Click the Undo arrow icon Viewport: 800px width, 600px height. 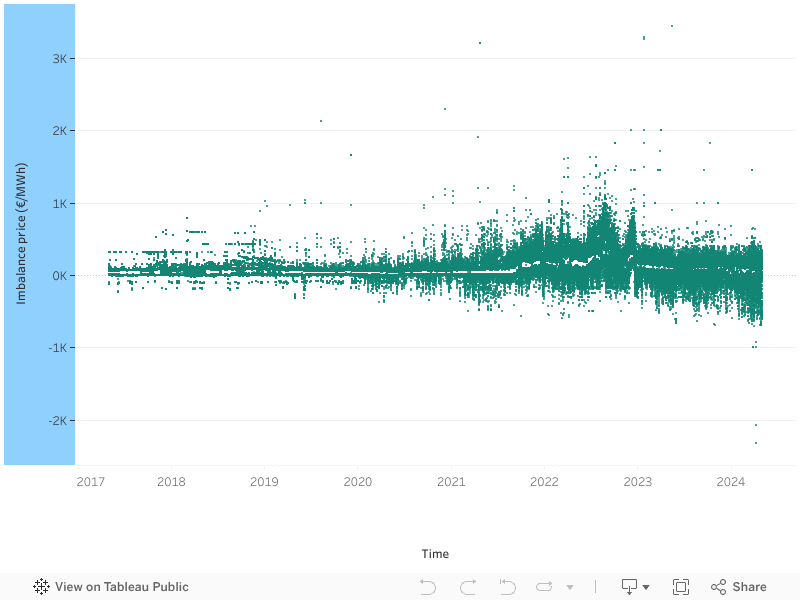(428, 587)
